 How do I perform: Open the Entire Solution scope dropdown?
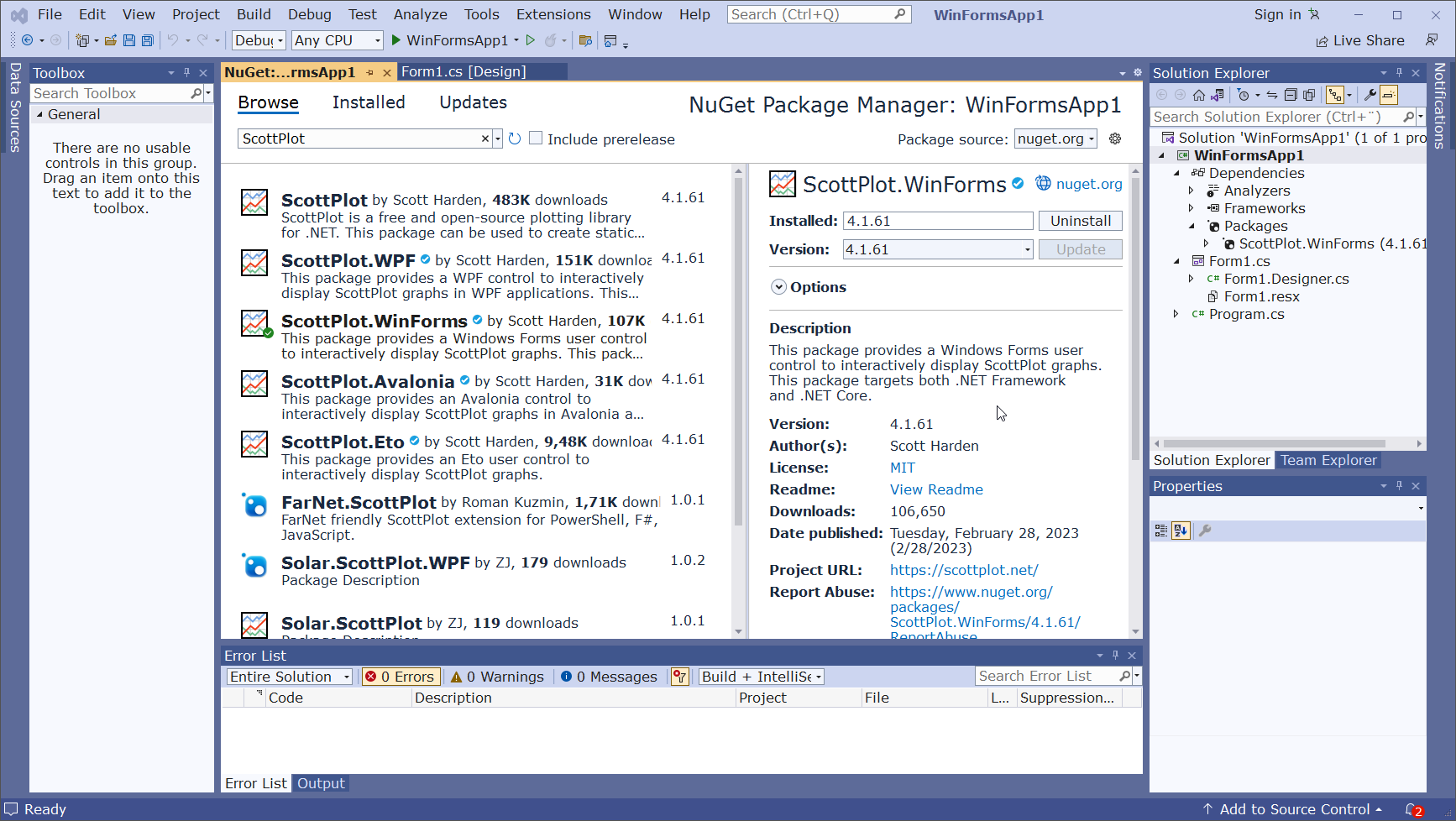pos(289,677)
